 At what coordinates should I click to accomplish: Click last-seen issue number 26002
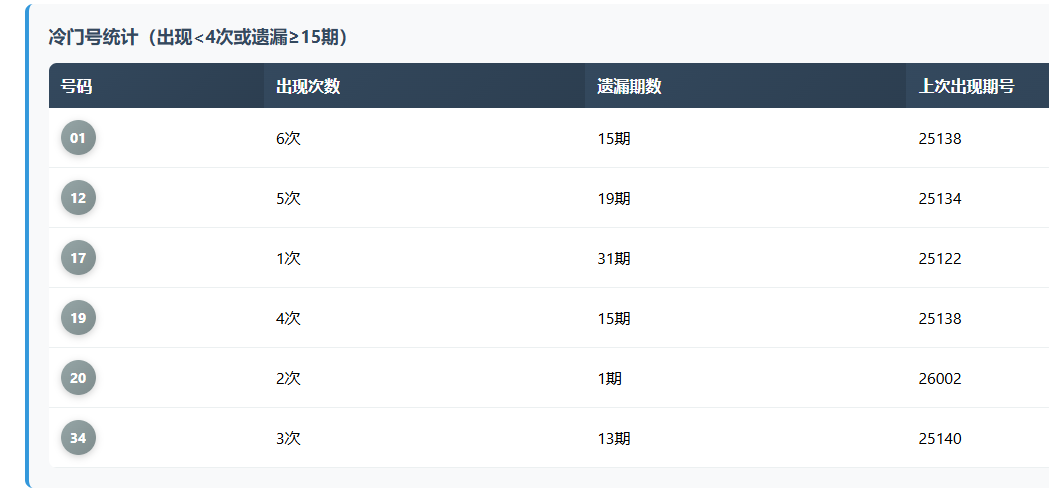(x=939, y=379)
